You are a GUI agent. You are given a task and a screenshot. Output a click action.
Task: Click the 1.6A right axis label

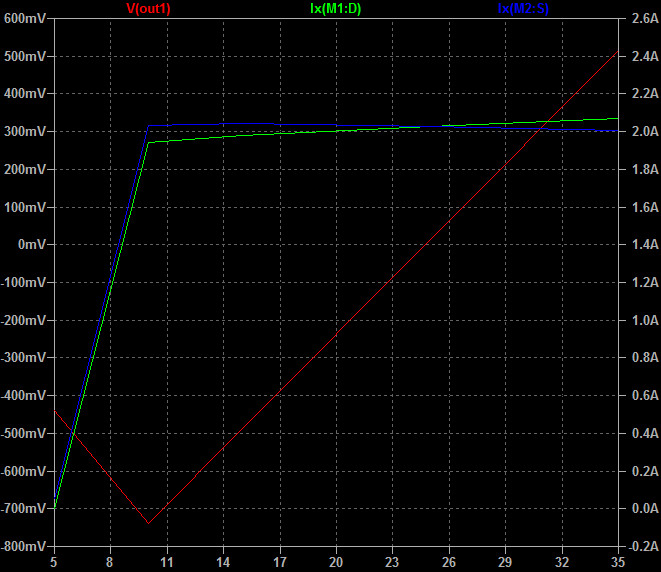645,207
